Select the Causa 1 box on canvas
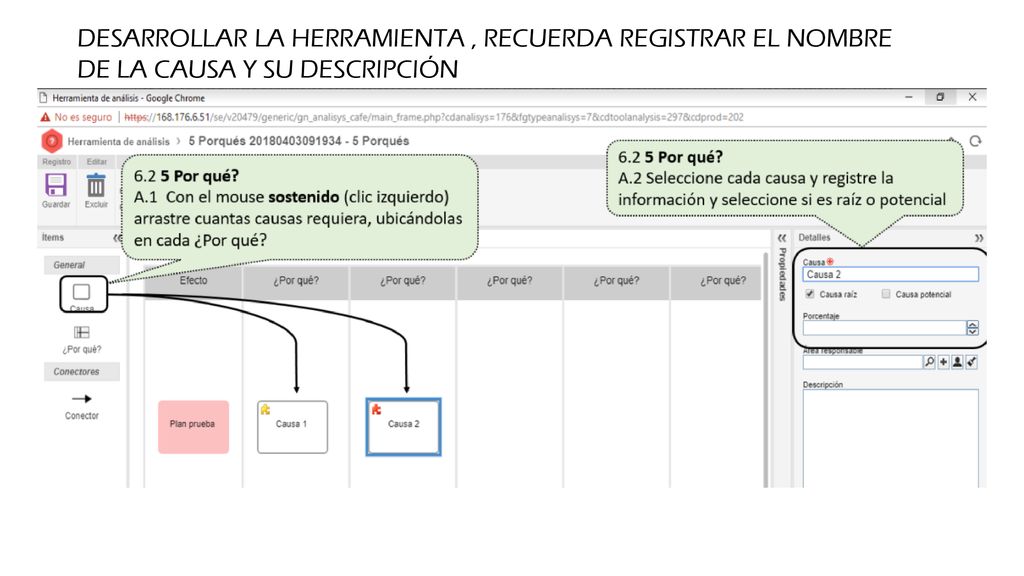Screen dimensions: 1024x576 (293, 426)
